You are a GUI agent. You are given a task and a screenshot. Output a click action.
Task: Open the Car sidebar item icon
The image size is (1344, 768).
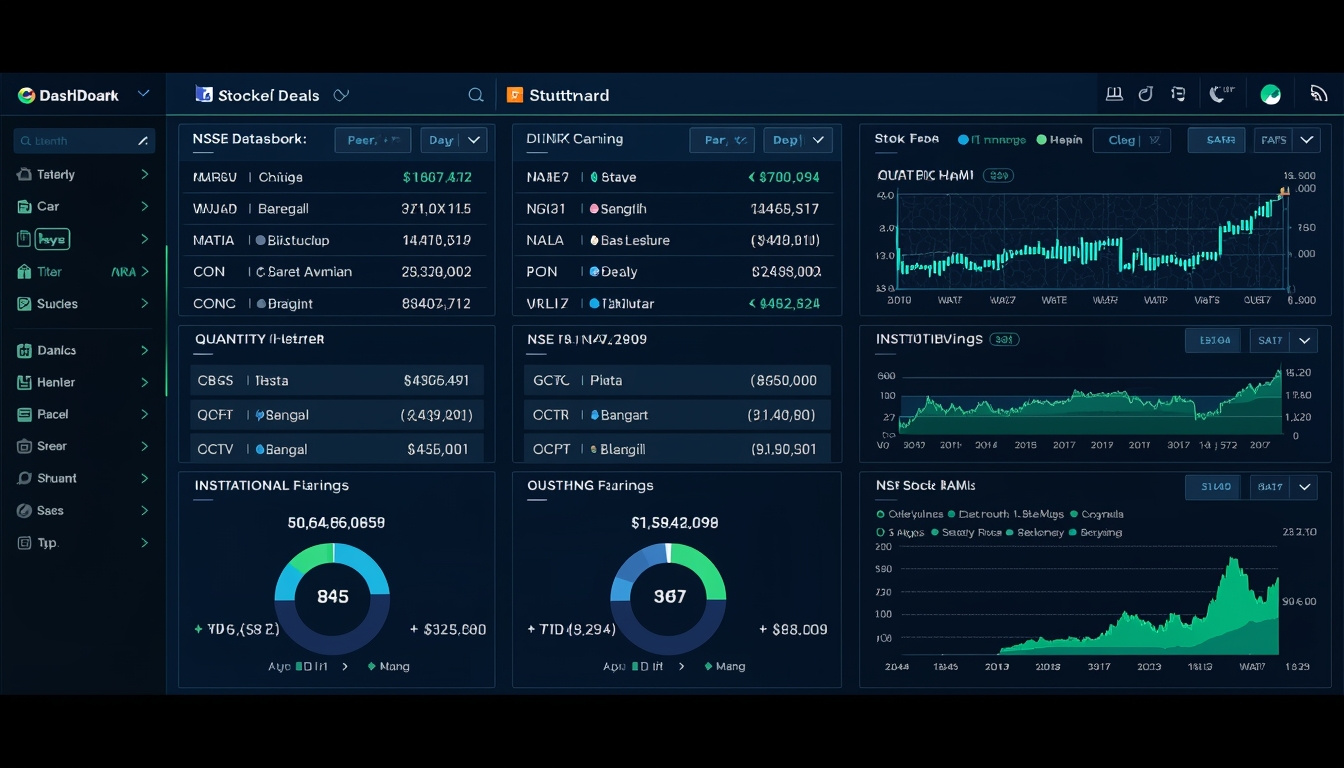coord(25,207)
